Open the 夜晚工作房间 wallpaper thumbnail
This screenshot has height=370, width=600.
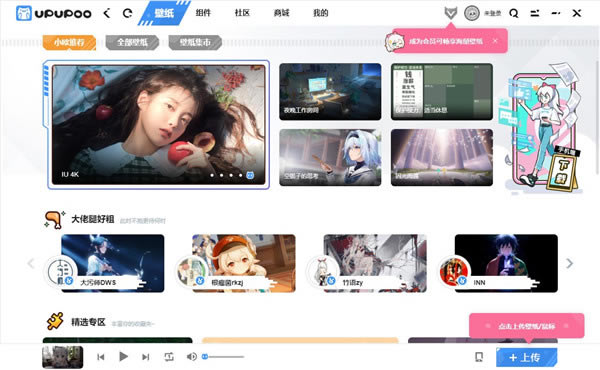(x=330, y=92)
